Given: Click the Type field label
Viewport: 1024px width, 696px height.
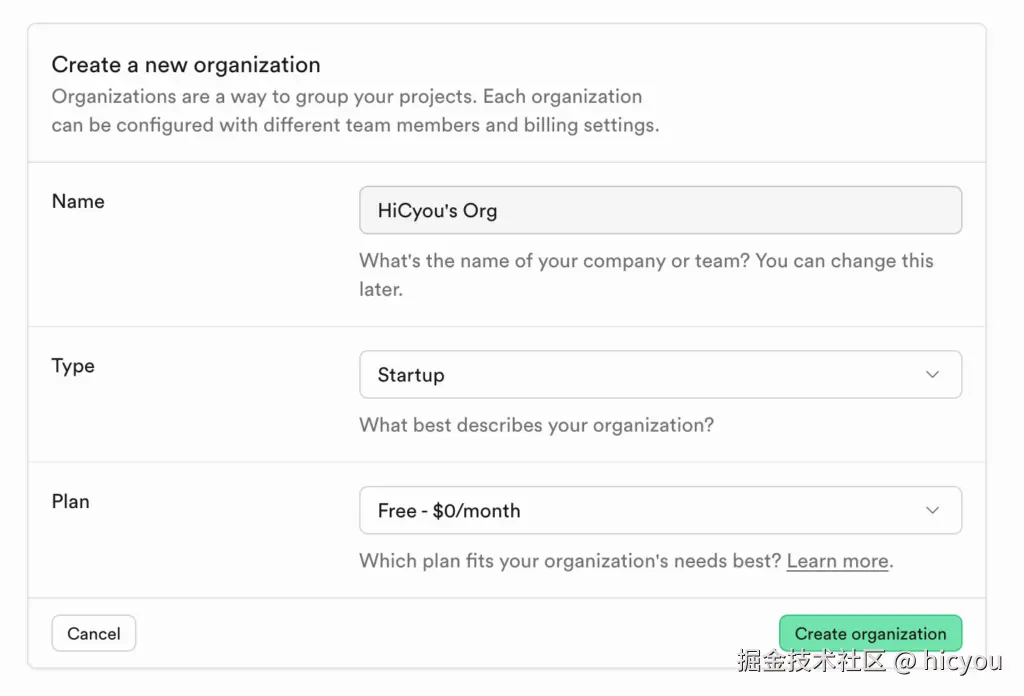Looking at the screenshot, I should [73, 366].
